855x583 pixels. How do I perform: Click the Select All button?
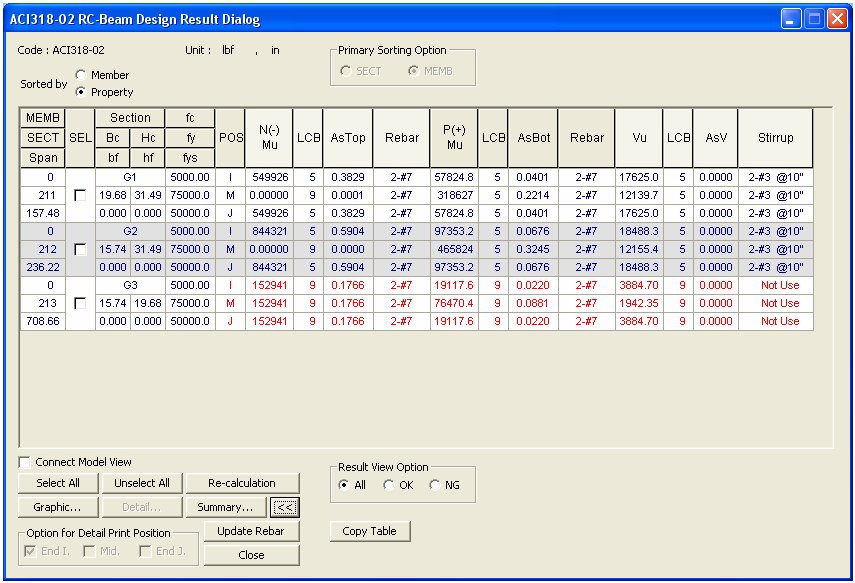tap(58, 483)
